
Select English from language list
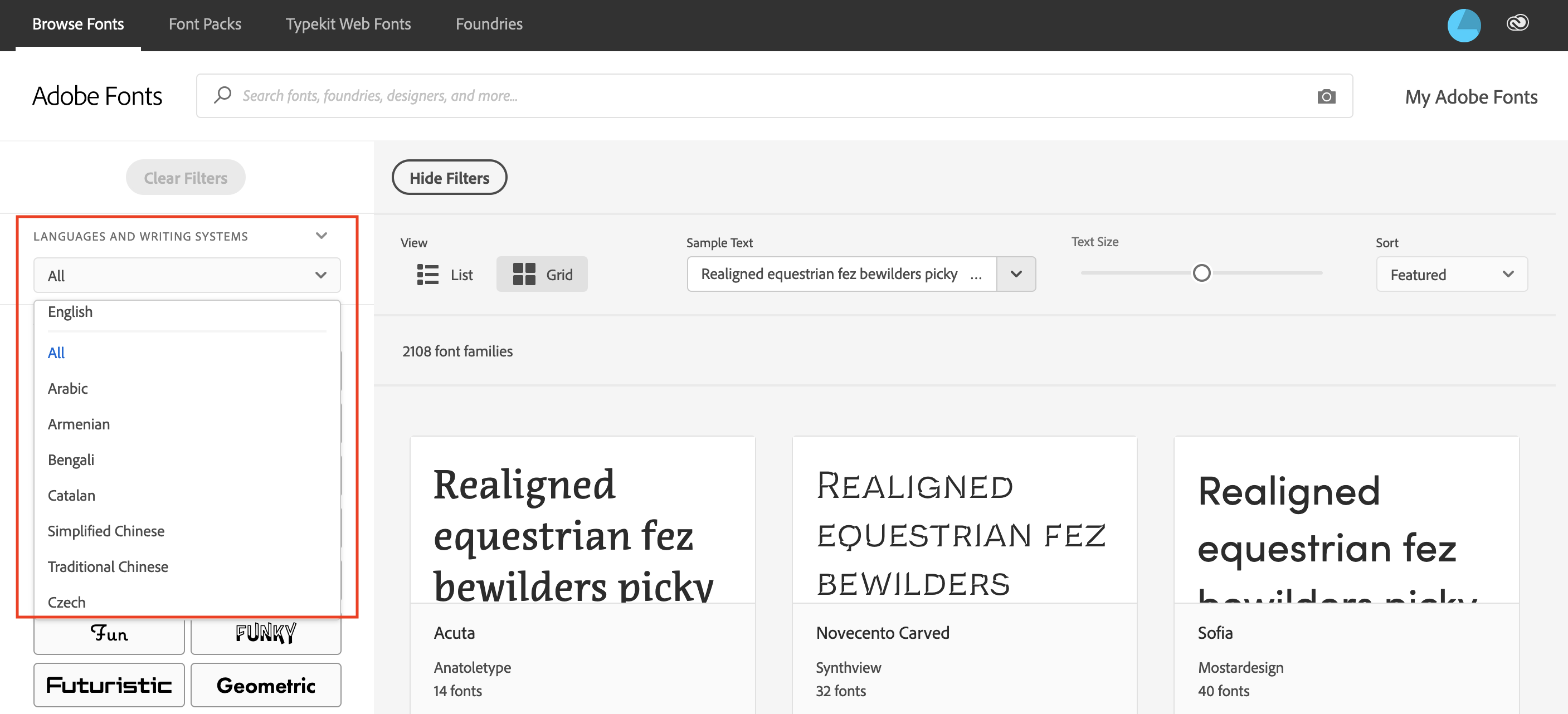[x=69, y=311]
